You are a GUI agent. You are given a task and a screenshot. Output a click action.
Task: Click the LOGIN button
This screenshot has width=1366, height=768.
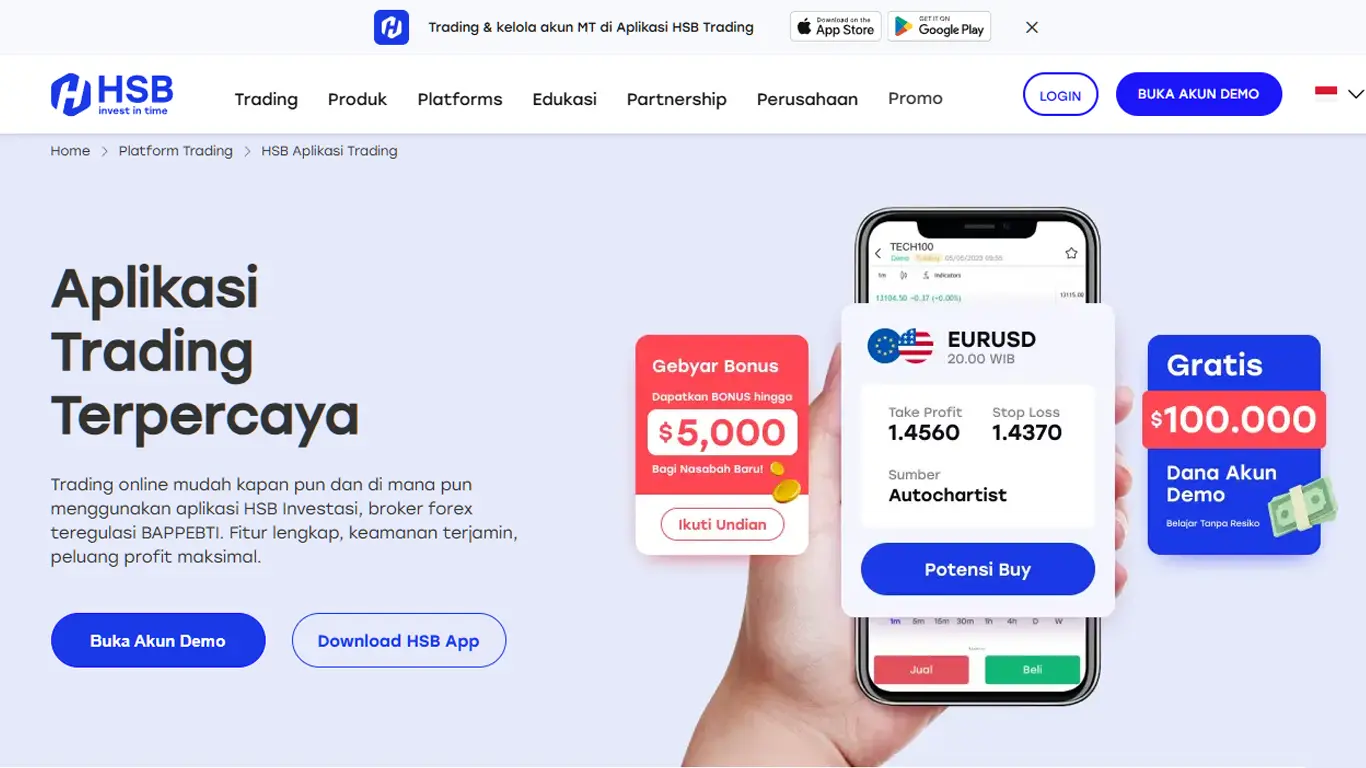click(x=1060, y=95)
